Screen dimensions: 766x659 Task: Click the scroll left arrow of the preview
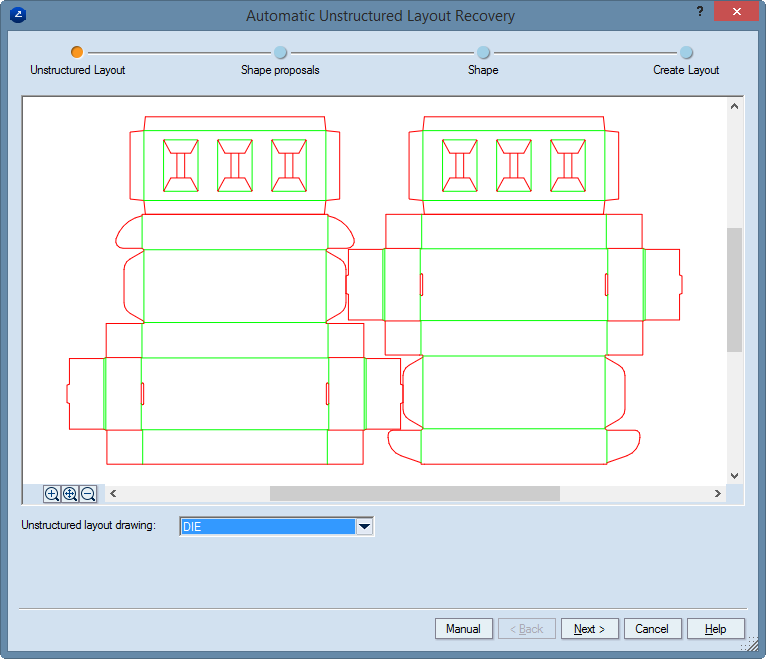[112, 494]
